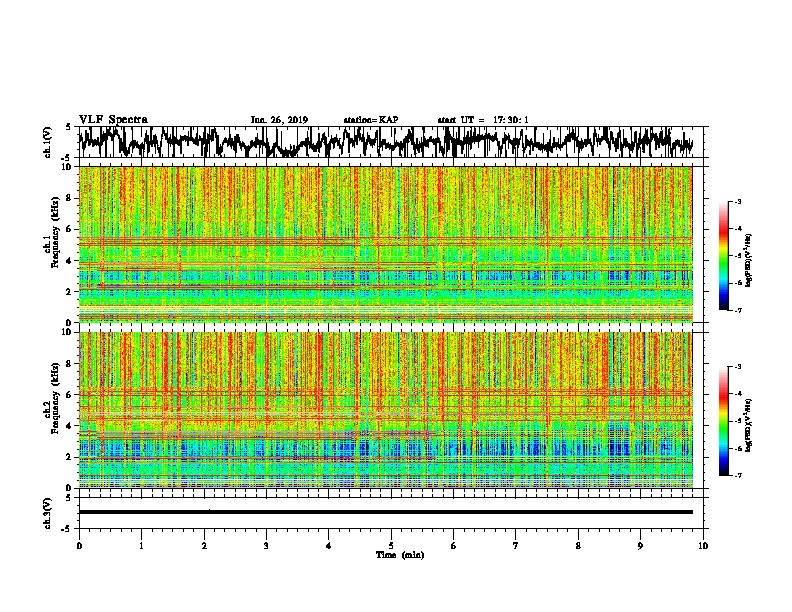This screenshot has width=792, height=612.
Task: Click the log(PSD) label beside the ch.2 color bar
Action: pyautogui.click(x=749, y=425)
